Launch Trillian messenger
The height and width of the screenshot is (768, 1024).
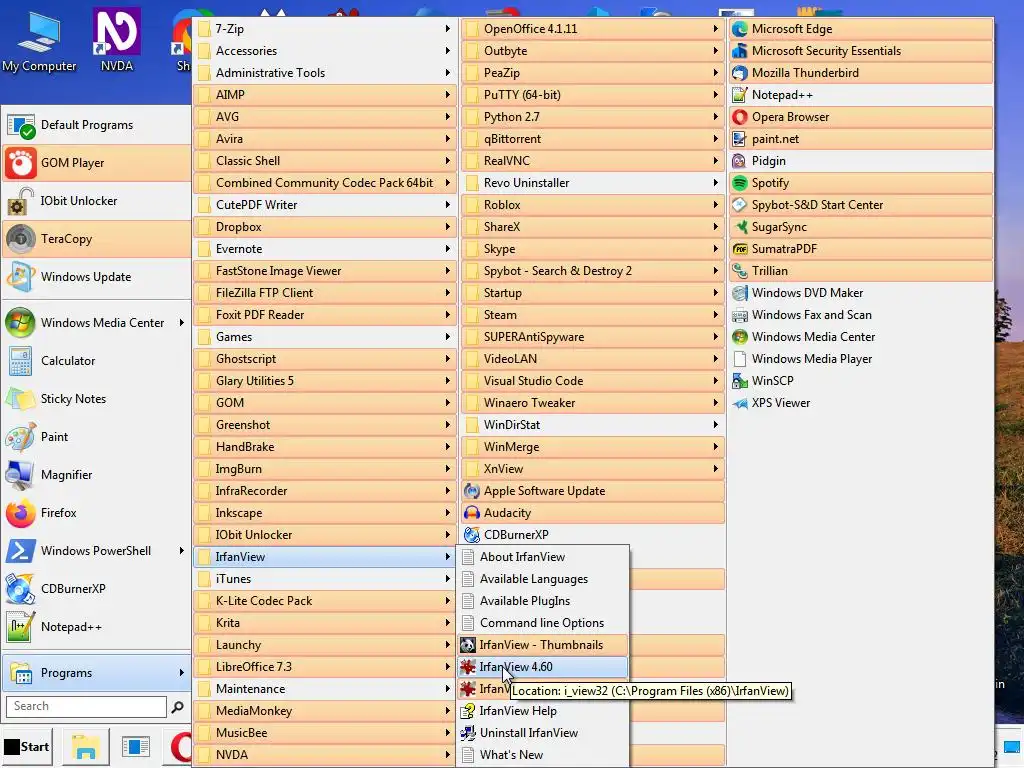(x=861, y=270)
